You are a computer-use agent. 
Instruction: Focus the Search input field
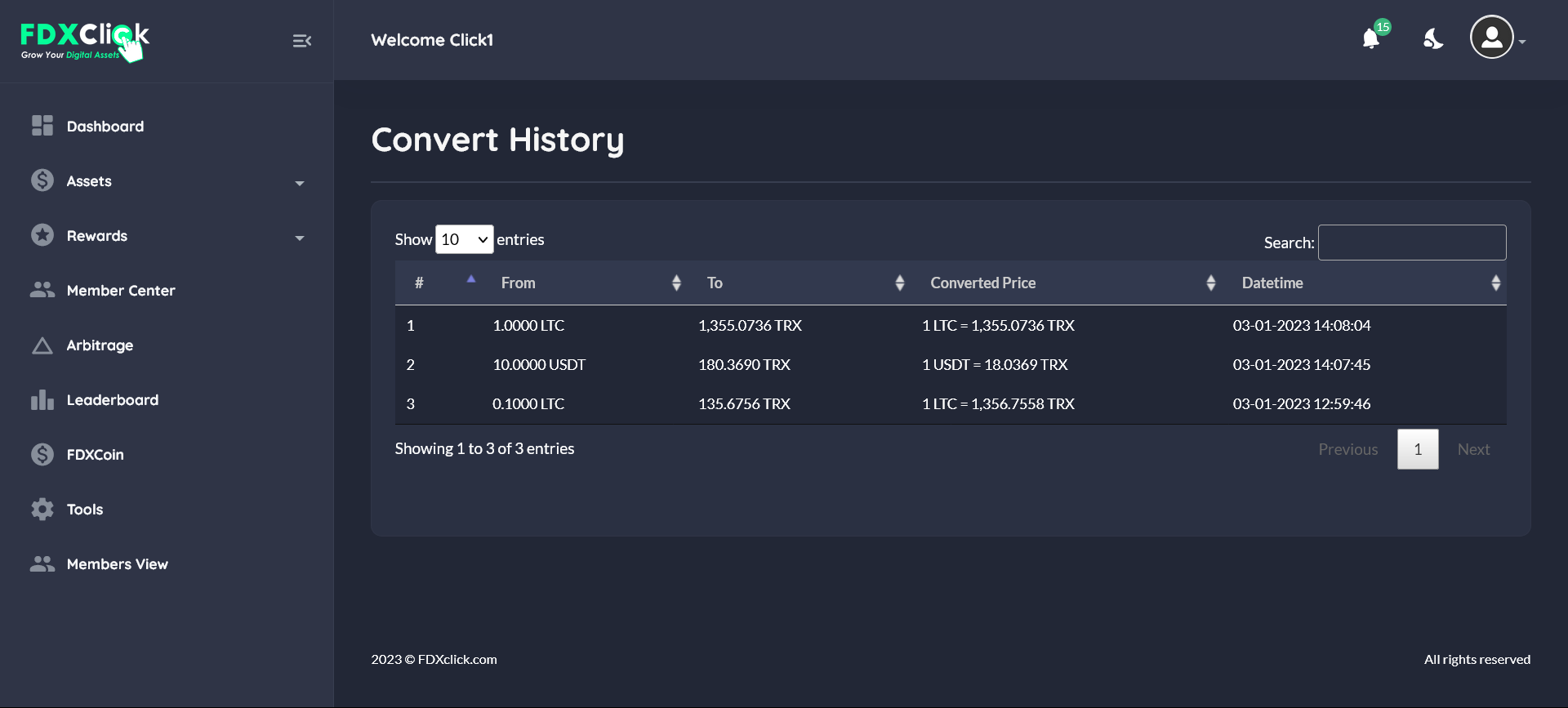pos(1411,243)
